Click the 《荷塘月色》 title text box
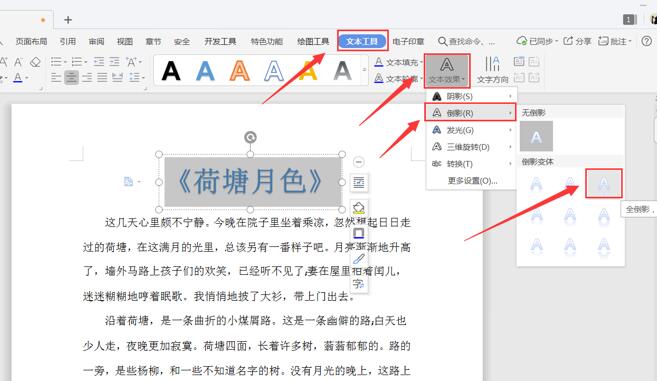 click(250, 182)
